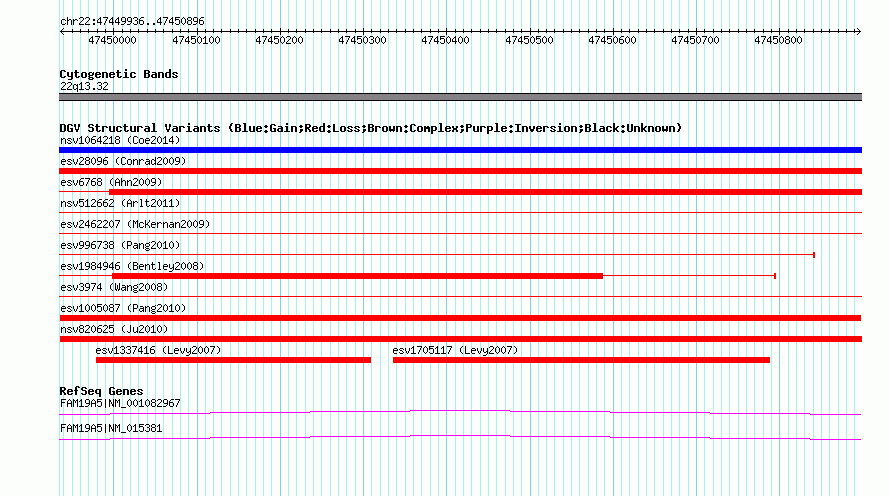Select the esv6768 (Ahn2009) variant label

(111, 182)
